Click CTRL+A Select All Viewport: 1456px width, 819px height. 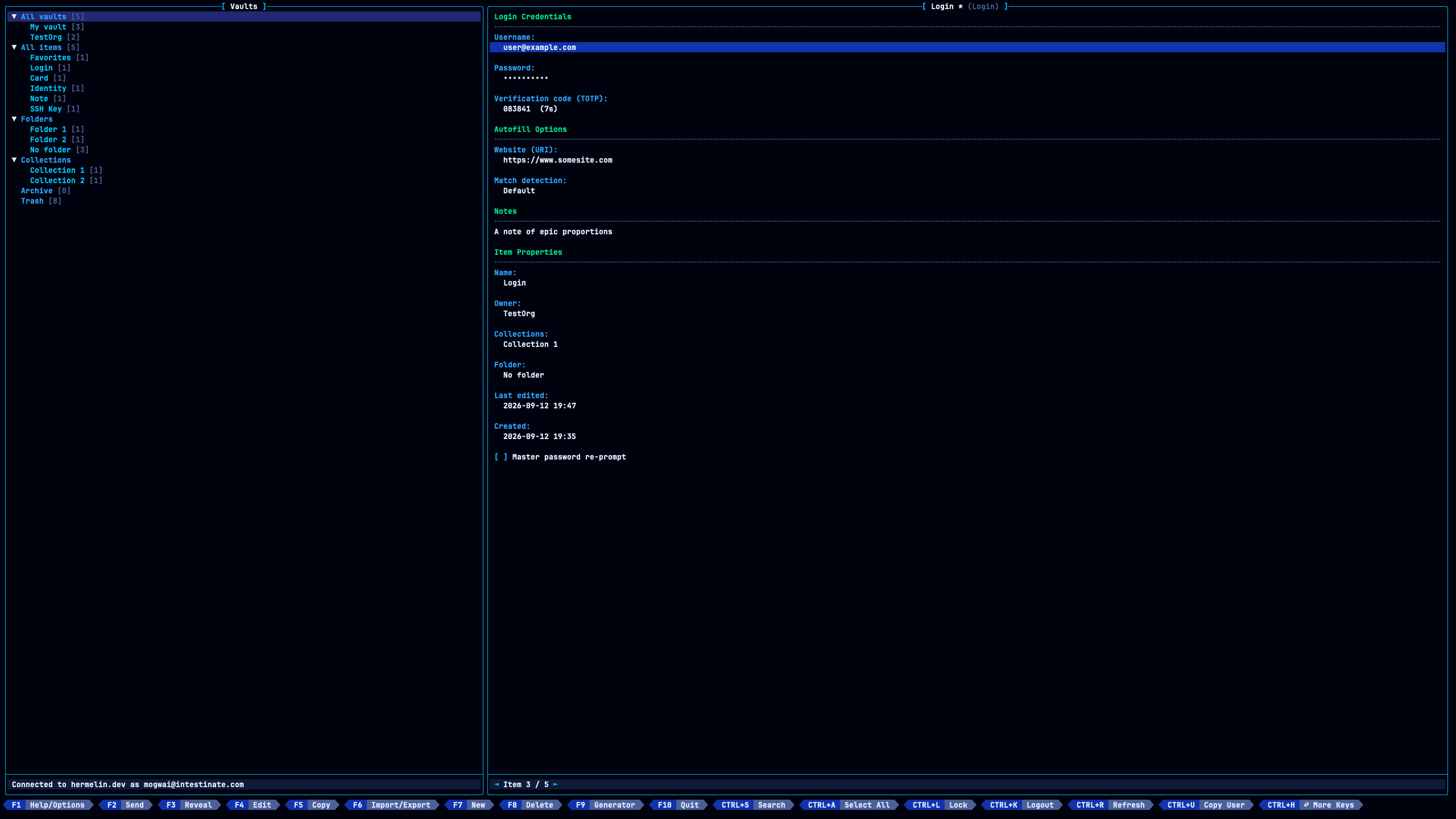point(849,805)
